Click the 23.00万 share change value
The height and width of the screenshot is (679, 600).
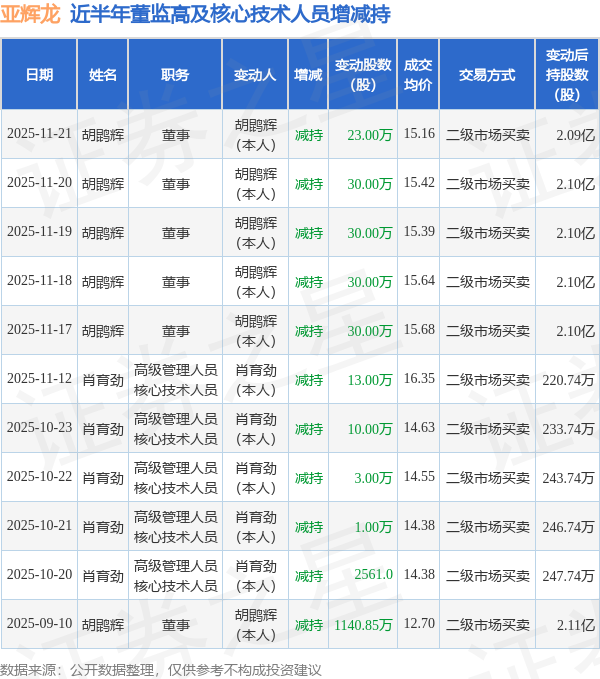click(370, 135)
